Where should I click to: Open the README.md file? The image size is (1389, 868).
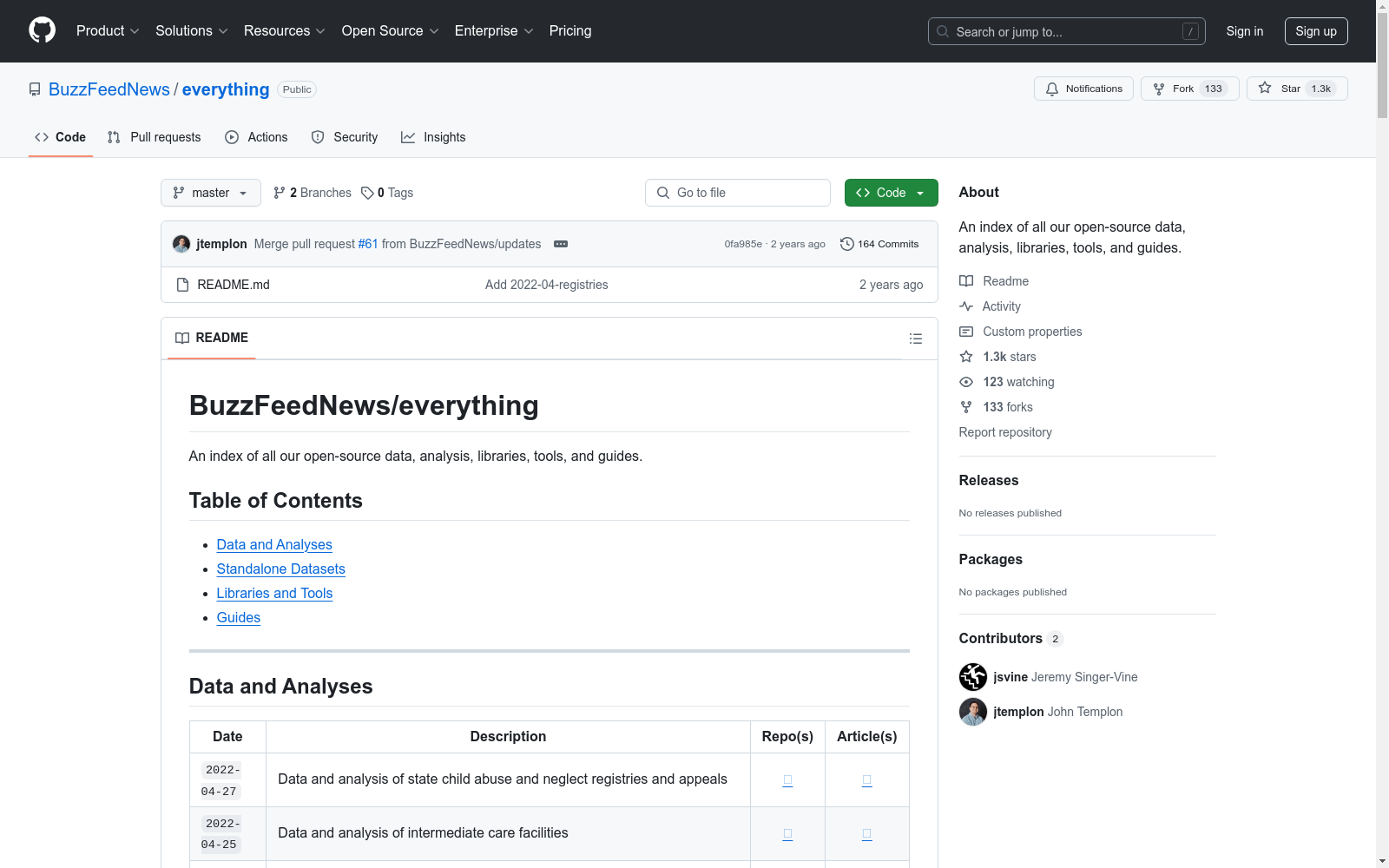click(234, 285)
